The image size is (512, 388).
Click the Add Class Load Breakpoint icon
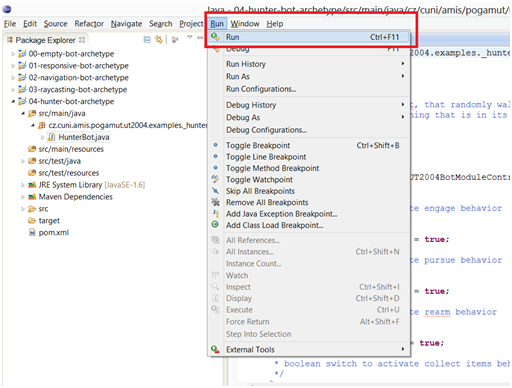[x=215, y=225]
